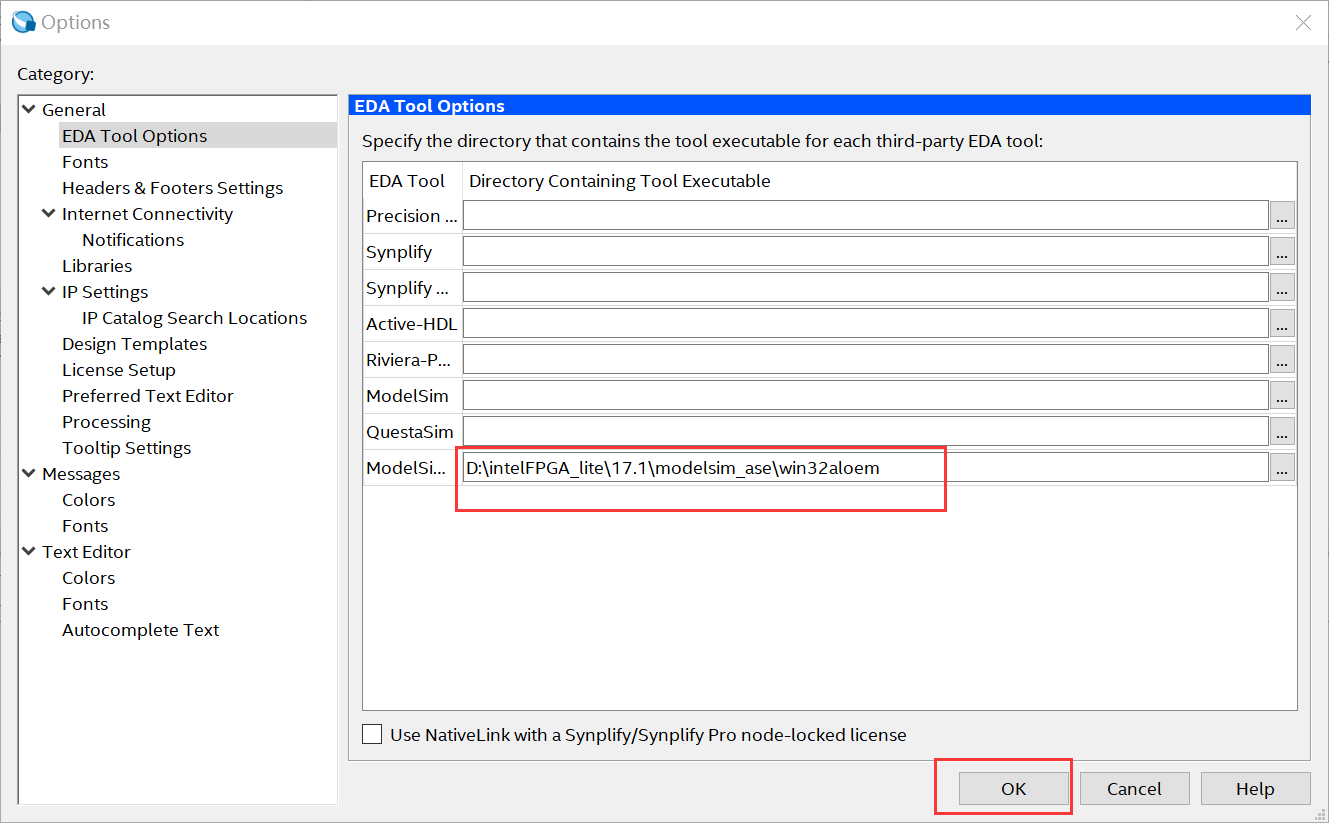
Task: Click the modelsim_ase win32aloem path field
Action: tap(866, 467)
